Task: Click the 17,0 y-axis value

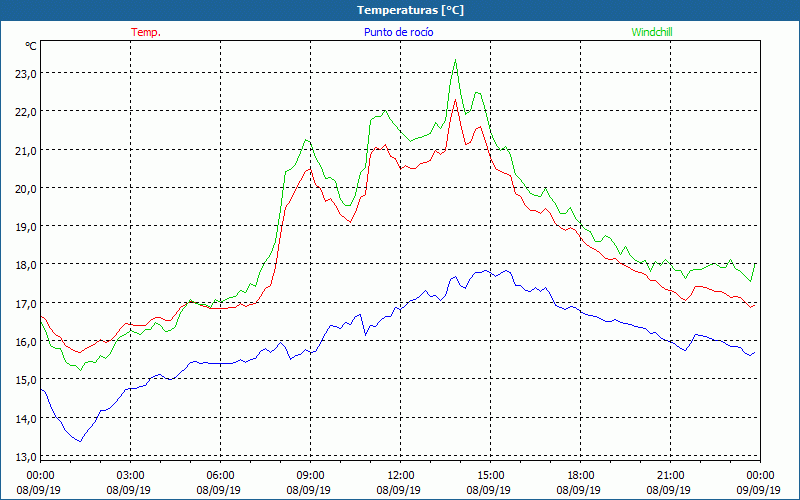Action: coord(26,304)
